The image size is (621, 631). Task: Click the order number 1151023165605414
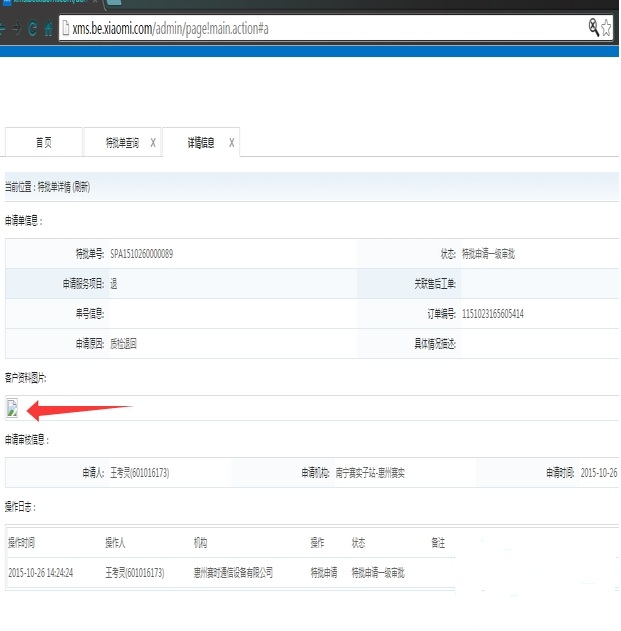tap(492, 314)
